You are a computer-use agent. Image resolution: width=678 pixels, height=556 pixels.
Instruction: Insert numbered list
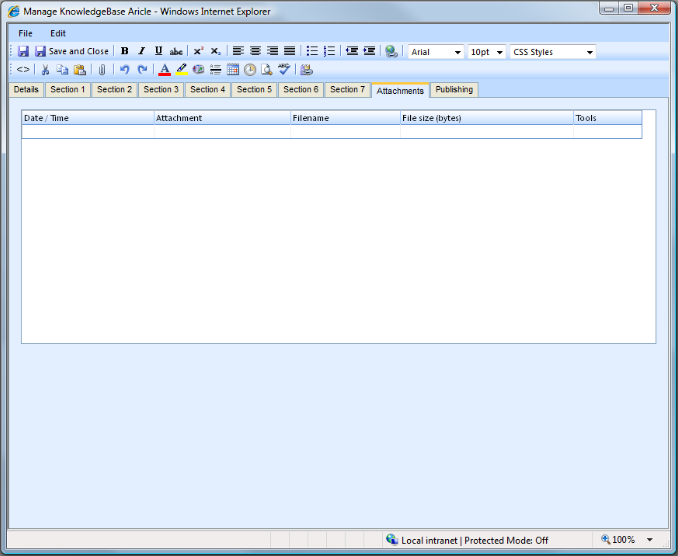[329, 51]
